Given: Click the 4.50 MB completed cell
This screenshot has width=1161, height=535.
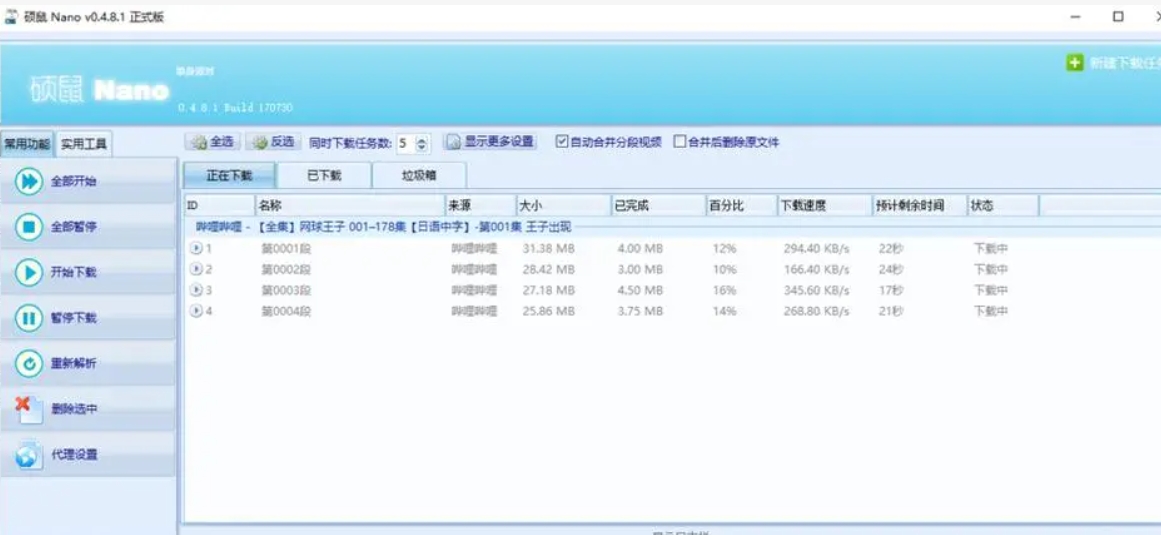Looking at the screenshot, I should coord(640,290).
